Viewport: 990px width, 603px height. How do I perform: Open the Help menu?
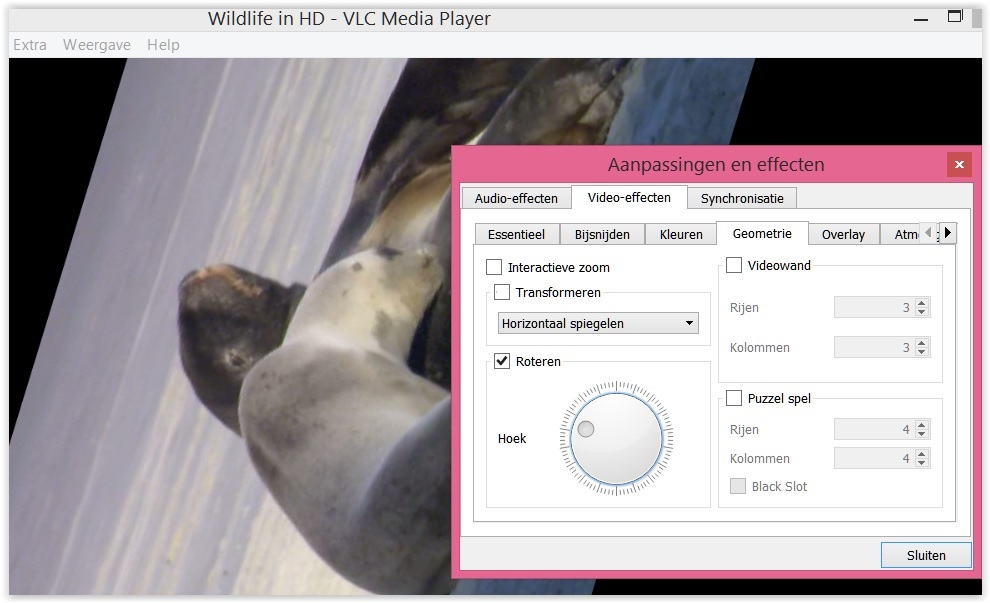[163, 44]
